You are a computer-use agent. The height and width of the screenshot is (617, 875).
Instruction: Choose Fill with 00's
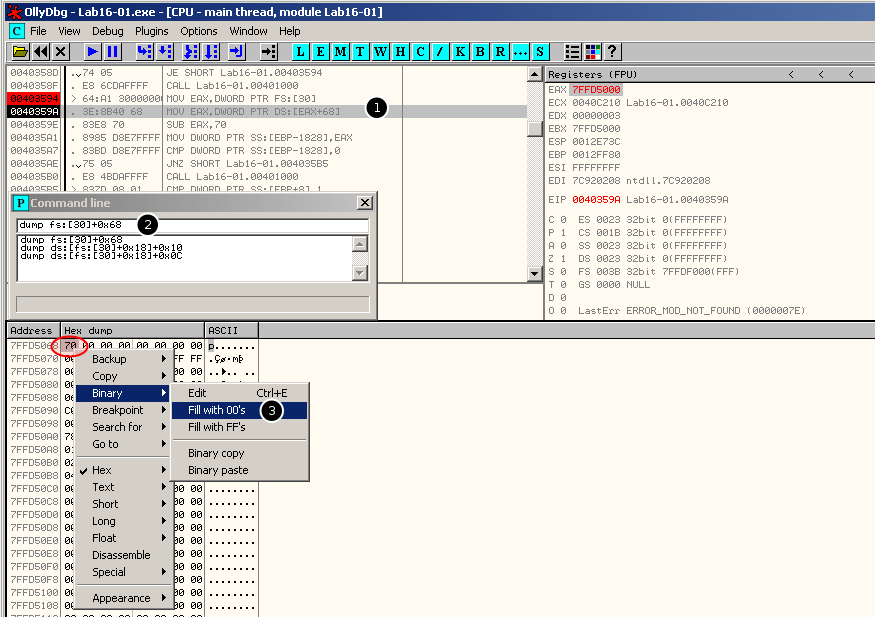pos(216,410)
